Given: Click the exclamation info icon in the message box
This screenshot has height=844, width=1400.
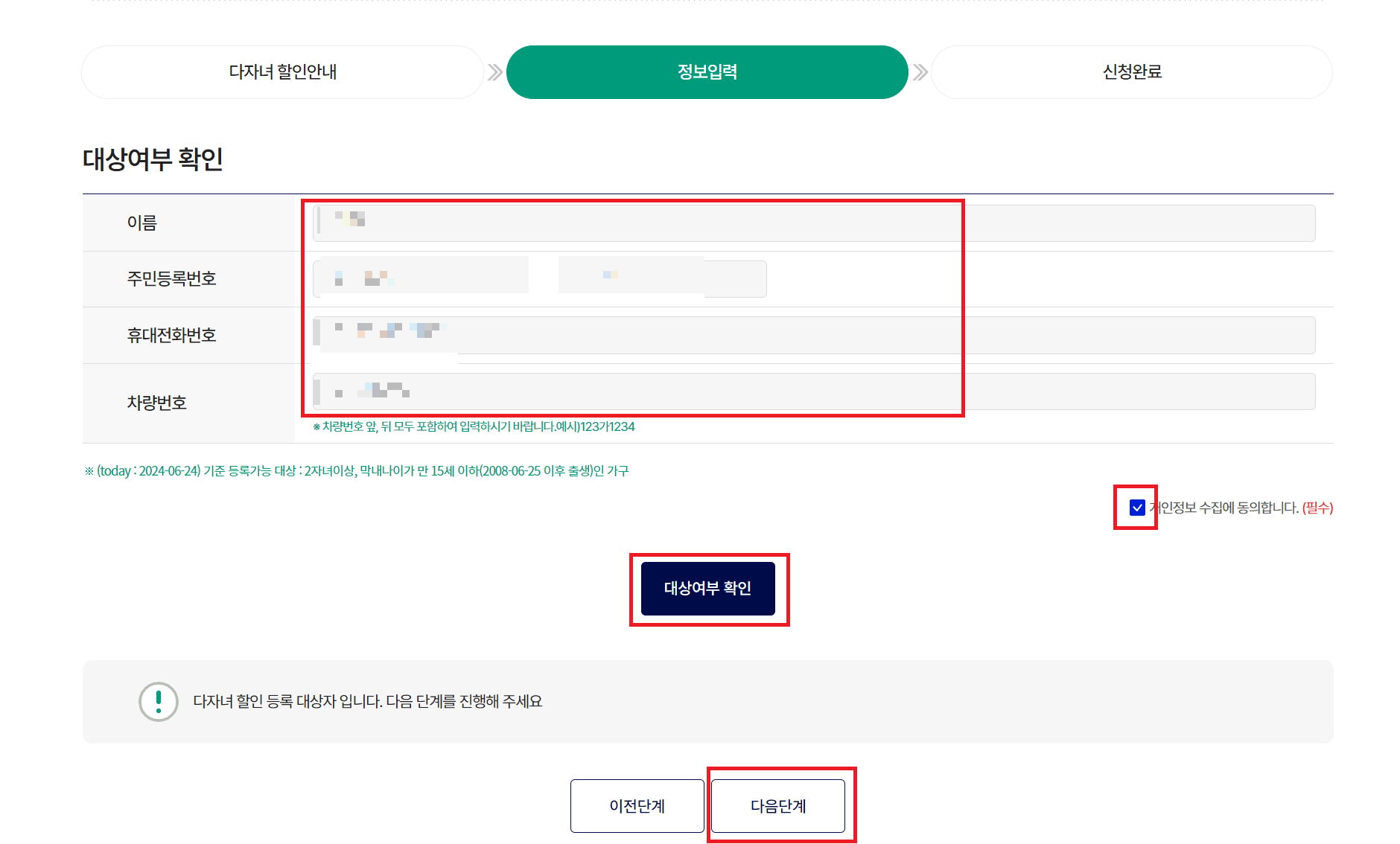Looking at the screenshot, I should coord(157,700).
